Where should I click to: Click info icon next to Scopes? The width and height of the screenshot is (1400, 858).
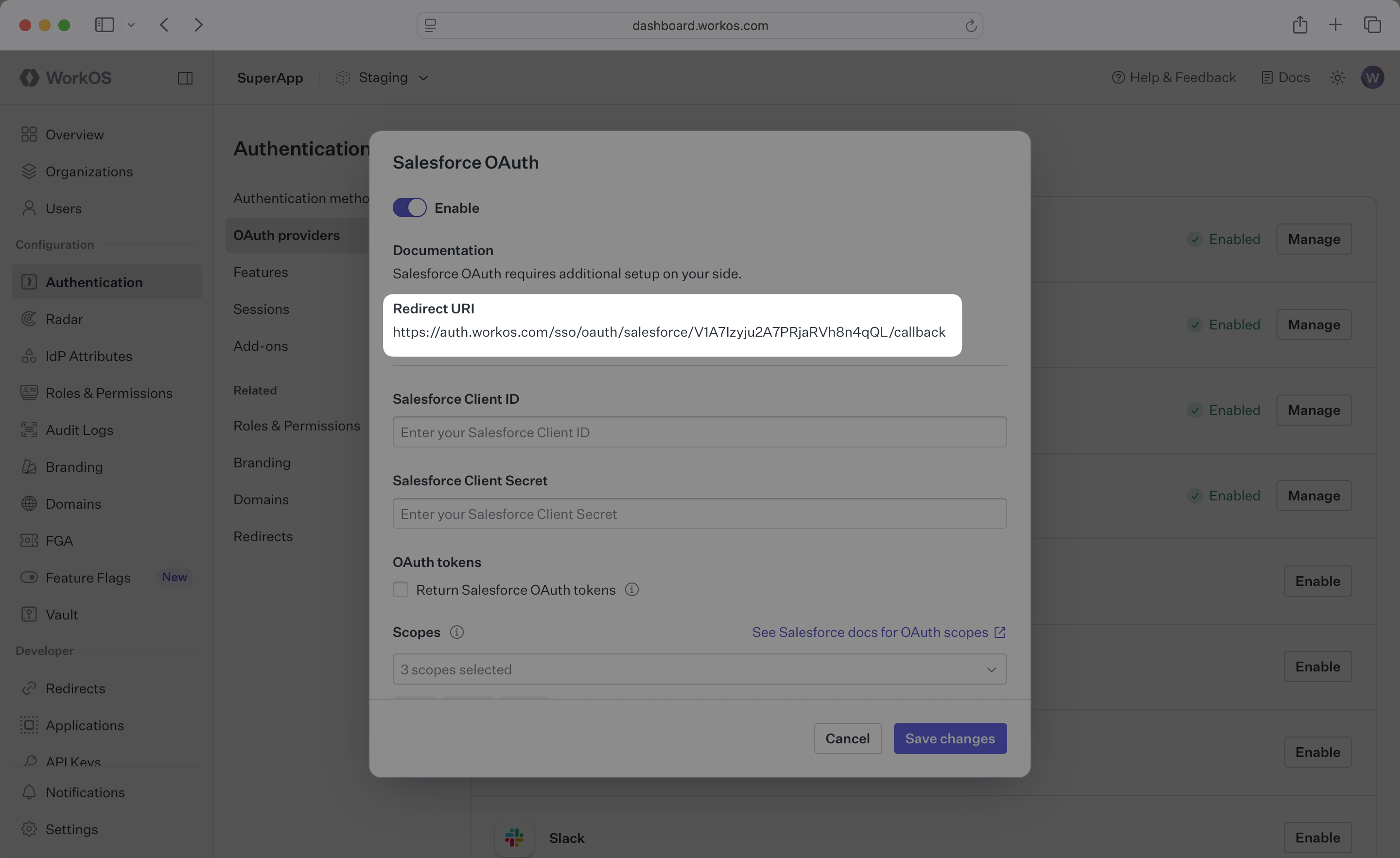(x=457, y=632)
